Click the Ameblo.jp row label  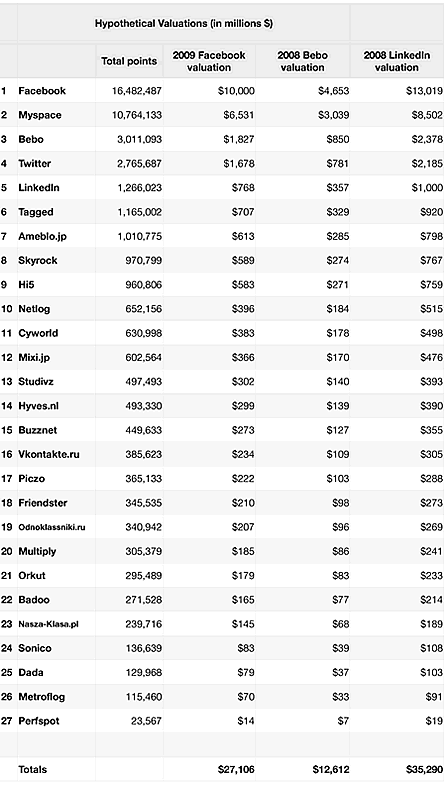tap(42, 236)
